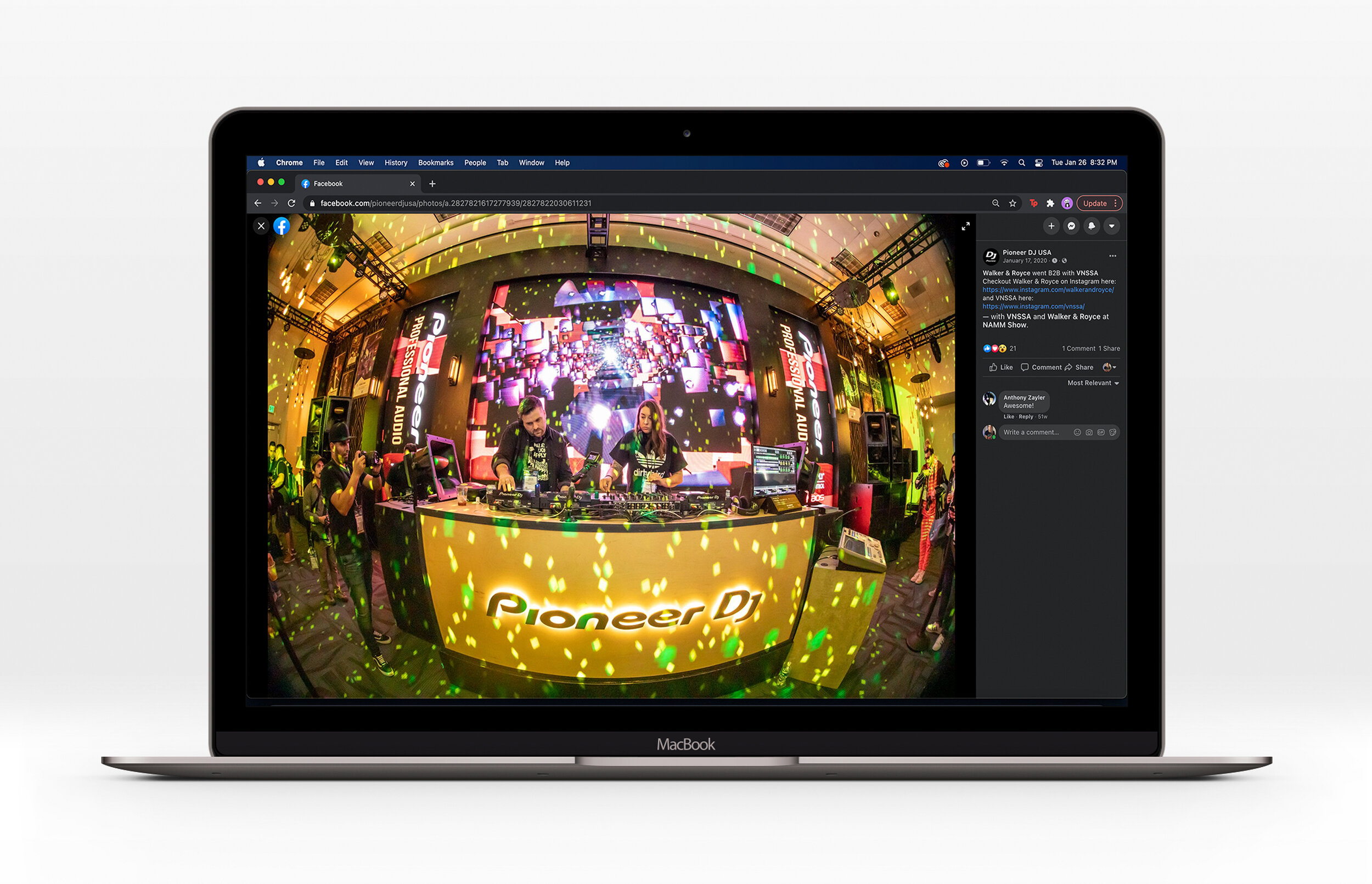Screen dimensions: 1372x884
Task: Open Messenger from the top bar
Action: click(1071, 226)
